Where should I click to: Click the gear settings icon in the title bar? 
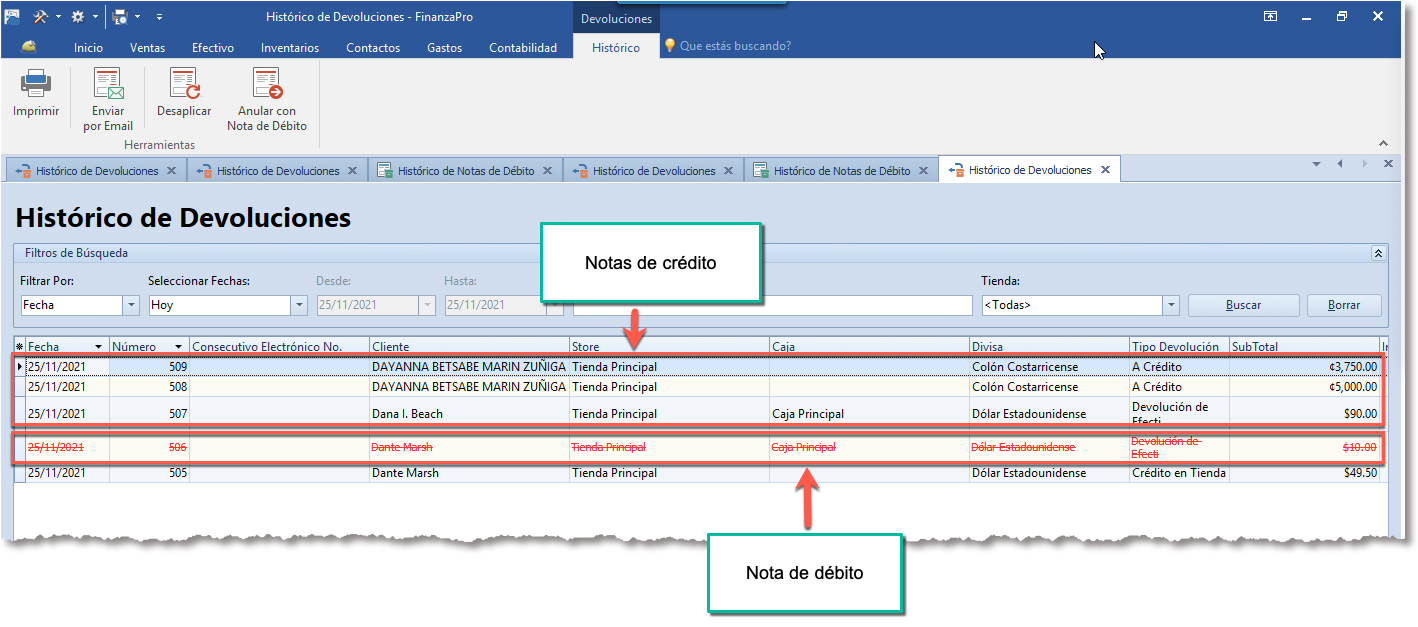78,16
